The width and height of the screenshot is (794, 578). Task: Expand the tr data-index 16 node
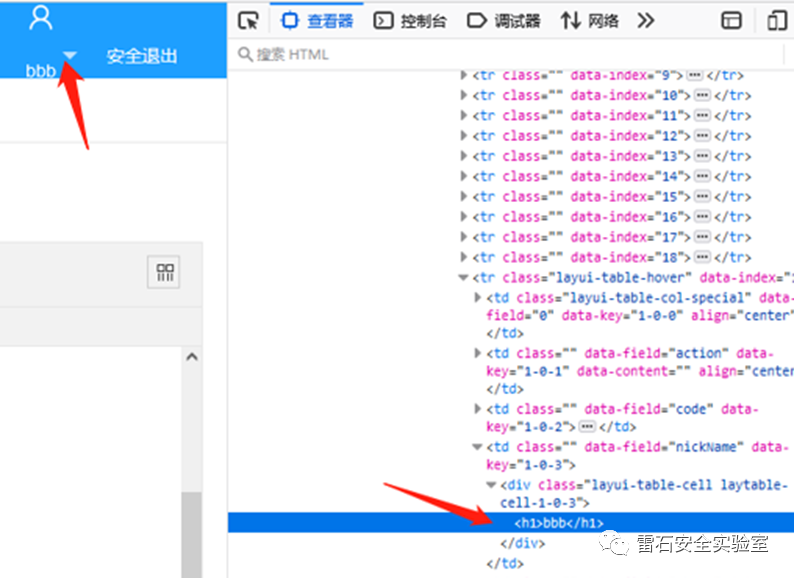[463, 217]
